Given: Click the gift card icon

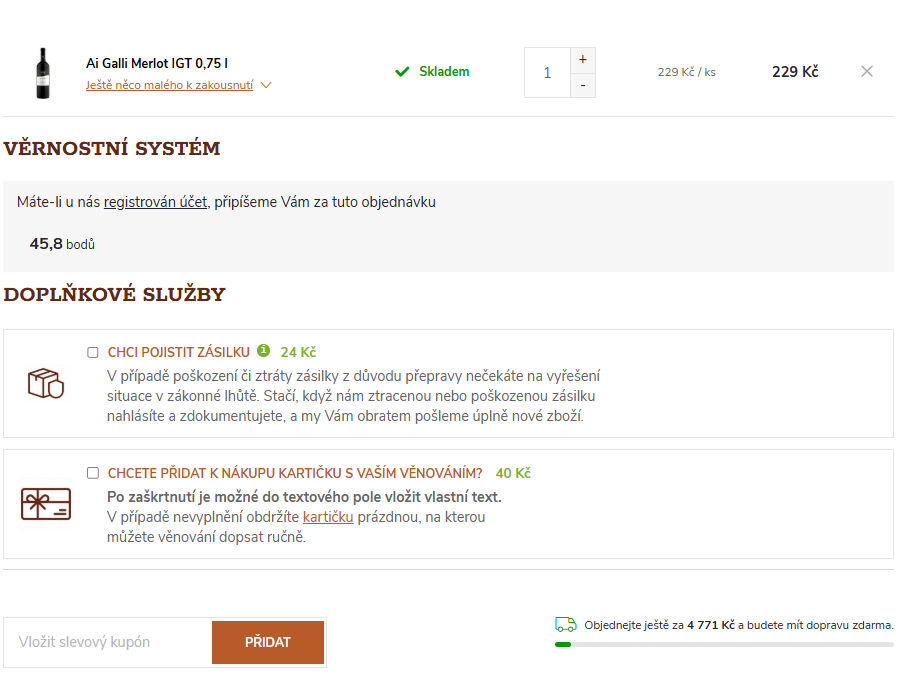Looking at the screenshot, I should pos(46,504).
